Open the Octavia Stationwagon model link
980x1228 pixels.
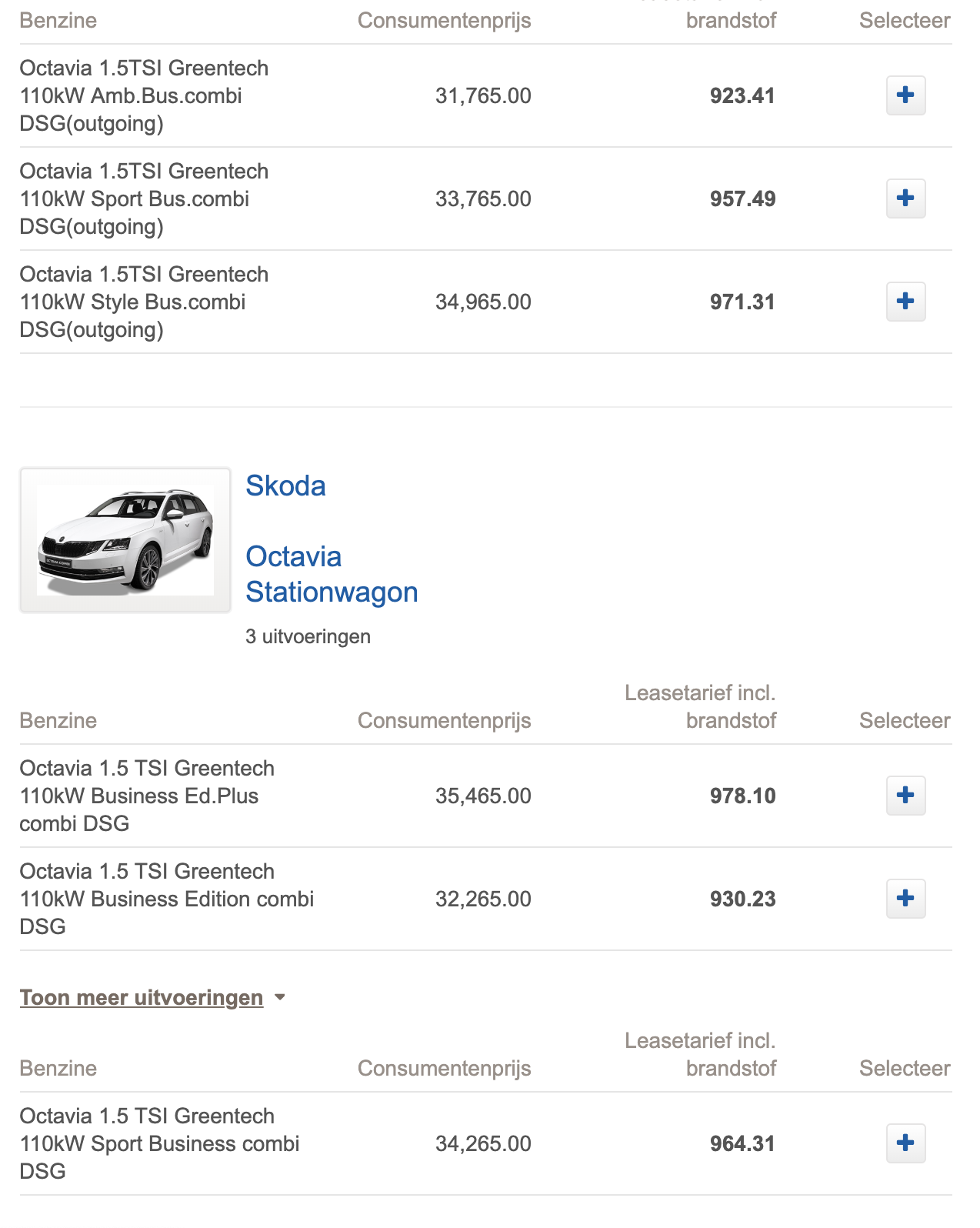click(x=332, y=574)
